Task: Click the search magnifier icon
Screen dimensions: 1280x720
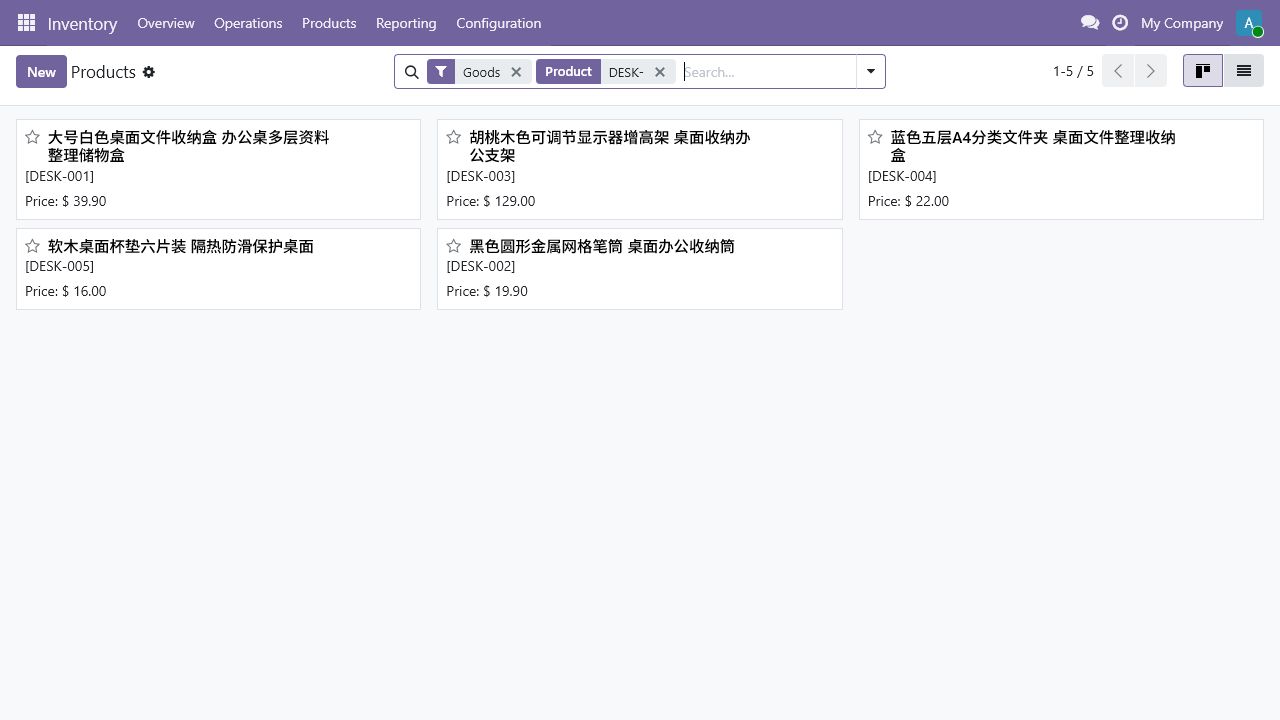Action: pos(411,72)
